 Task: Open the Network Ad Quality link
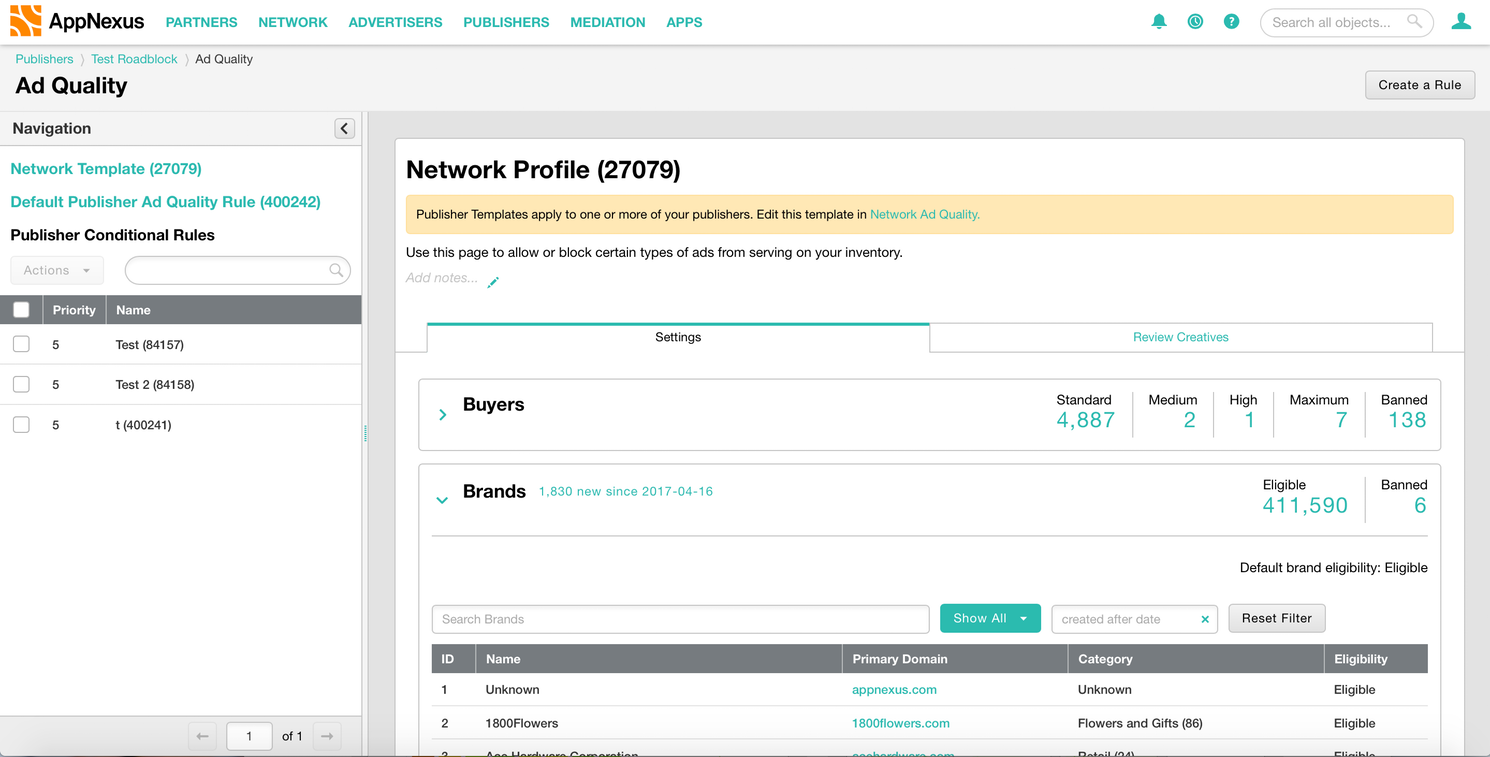(x=925, y=214)
